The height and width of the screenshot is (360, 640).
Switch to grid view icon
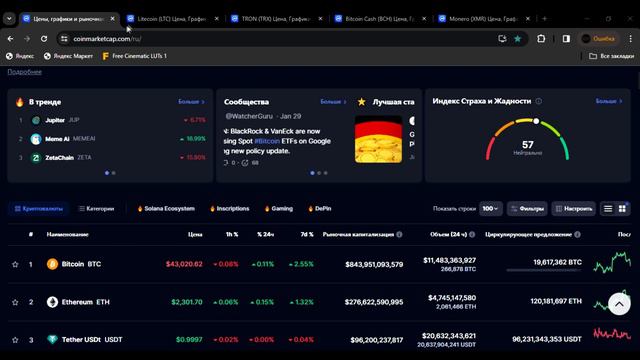(622, 209)
